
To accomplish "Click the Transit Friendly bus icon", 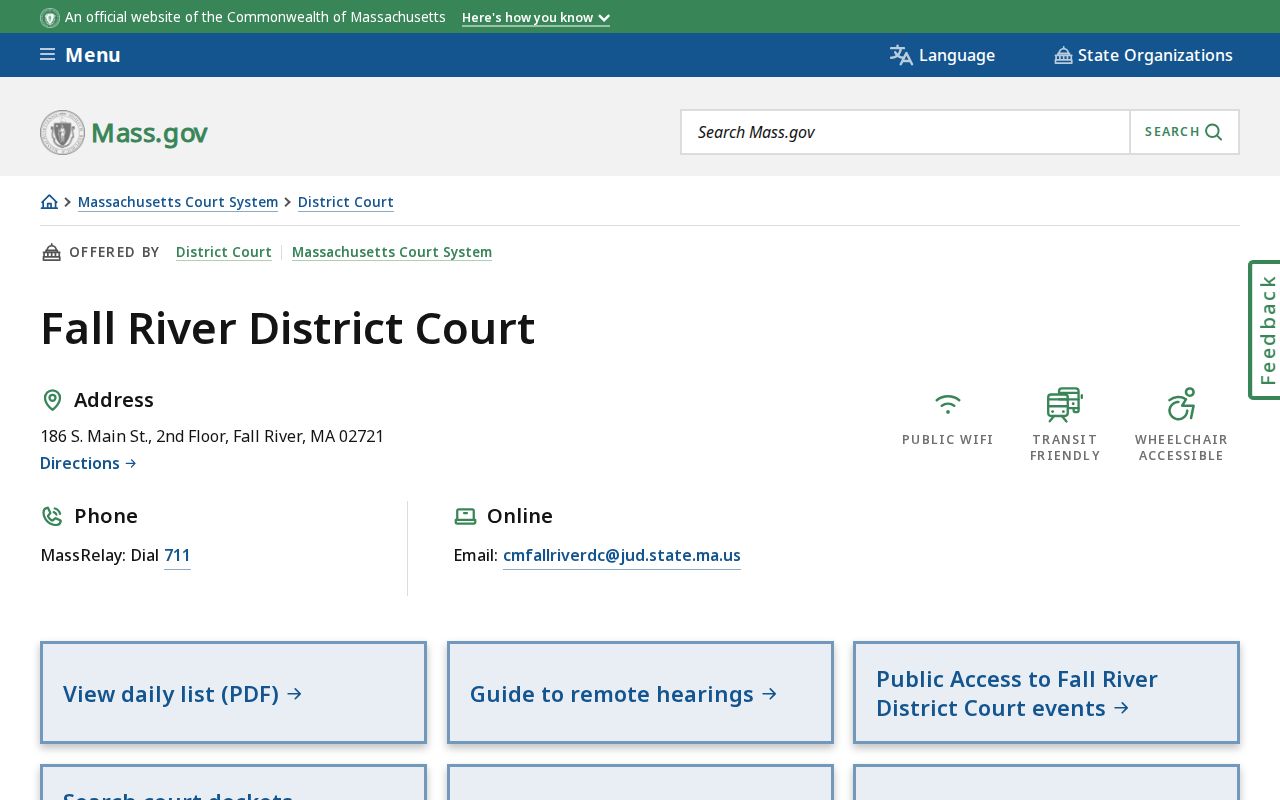I will [x=1065, y=404].
